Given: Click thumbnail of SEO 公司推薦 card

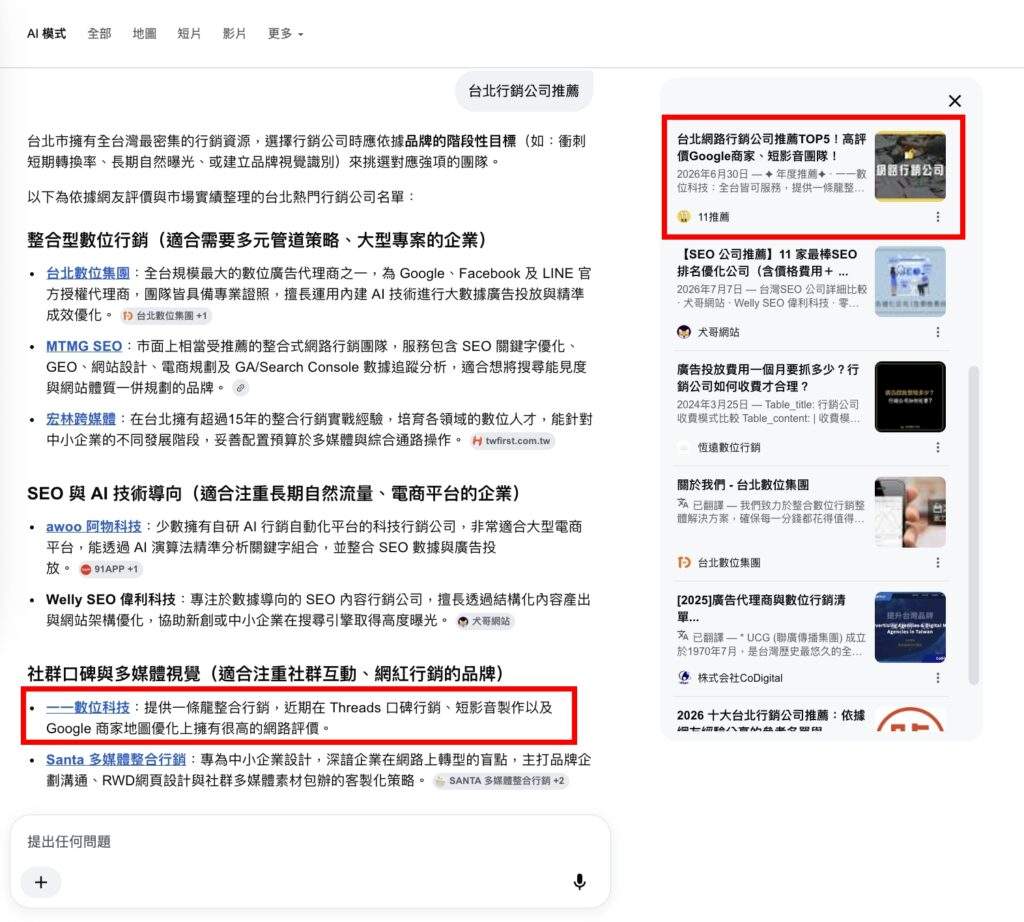Looking at the screenshot, I should pos(910,281).
